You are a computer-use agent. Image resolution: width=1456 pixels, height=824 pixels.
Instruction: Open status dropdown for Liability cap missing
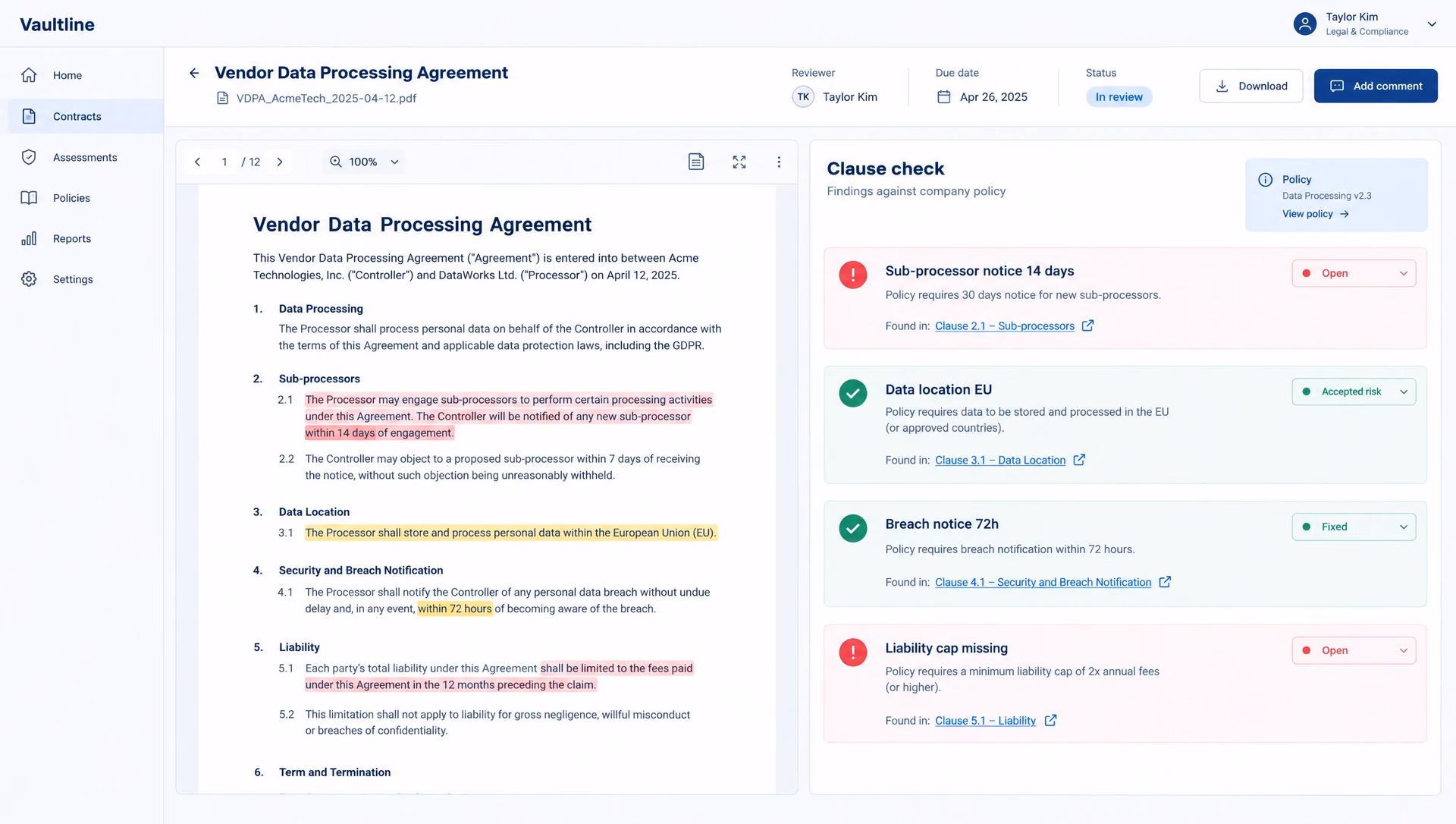click(x=1354, y=650)
